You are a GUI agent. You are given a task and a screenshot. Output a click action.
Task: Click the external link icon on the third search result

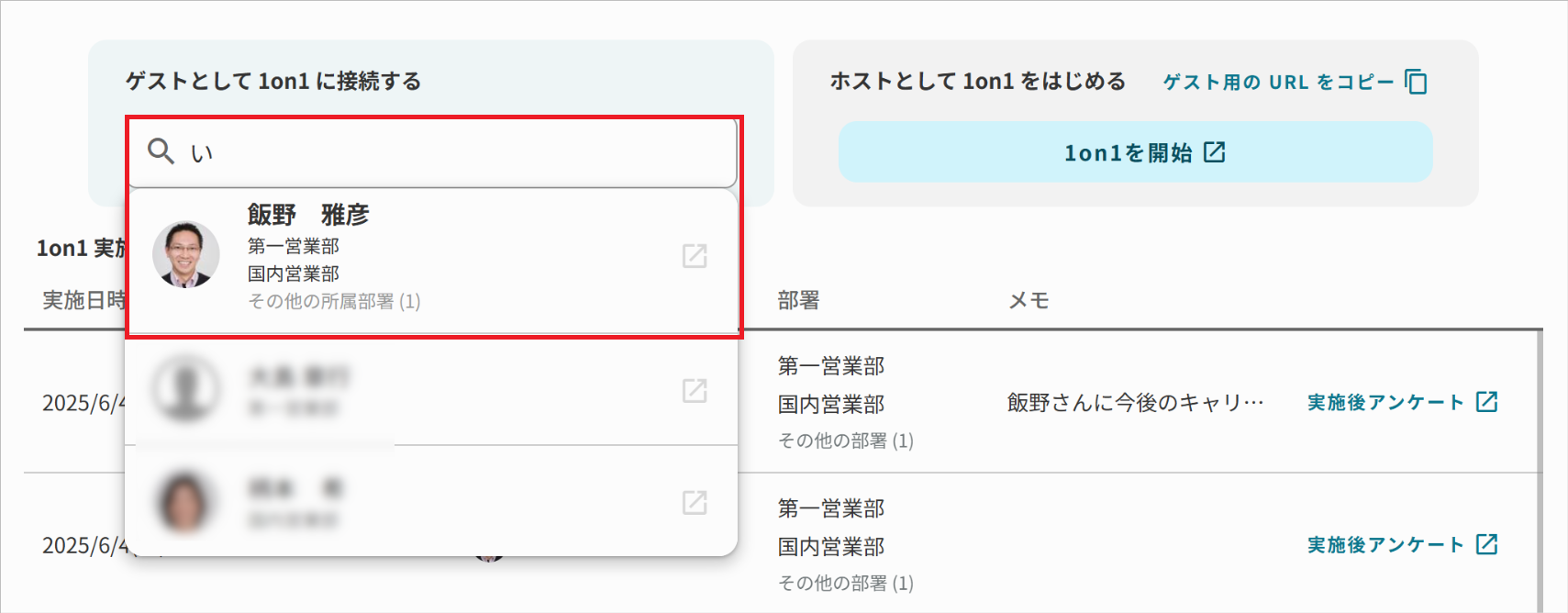click(695, 502)
